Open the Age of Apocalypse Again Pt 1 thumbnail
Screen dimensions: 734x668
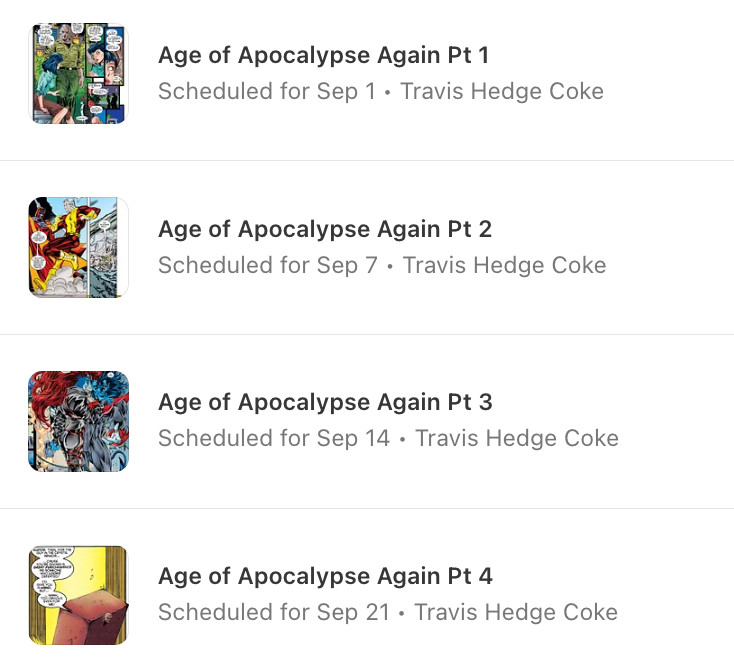(78, 73)
